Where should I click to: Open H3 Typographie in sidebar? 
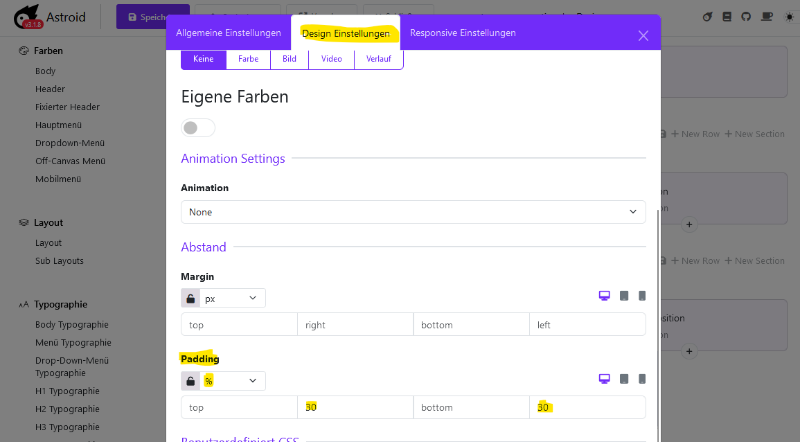pos(67,427)
